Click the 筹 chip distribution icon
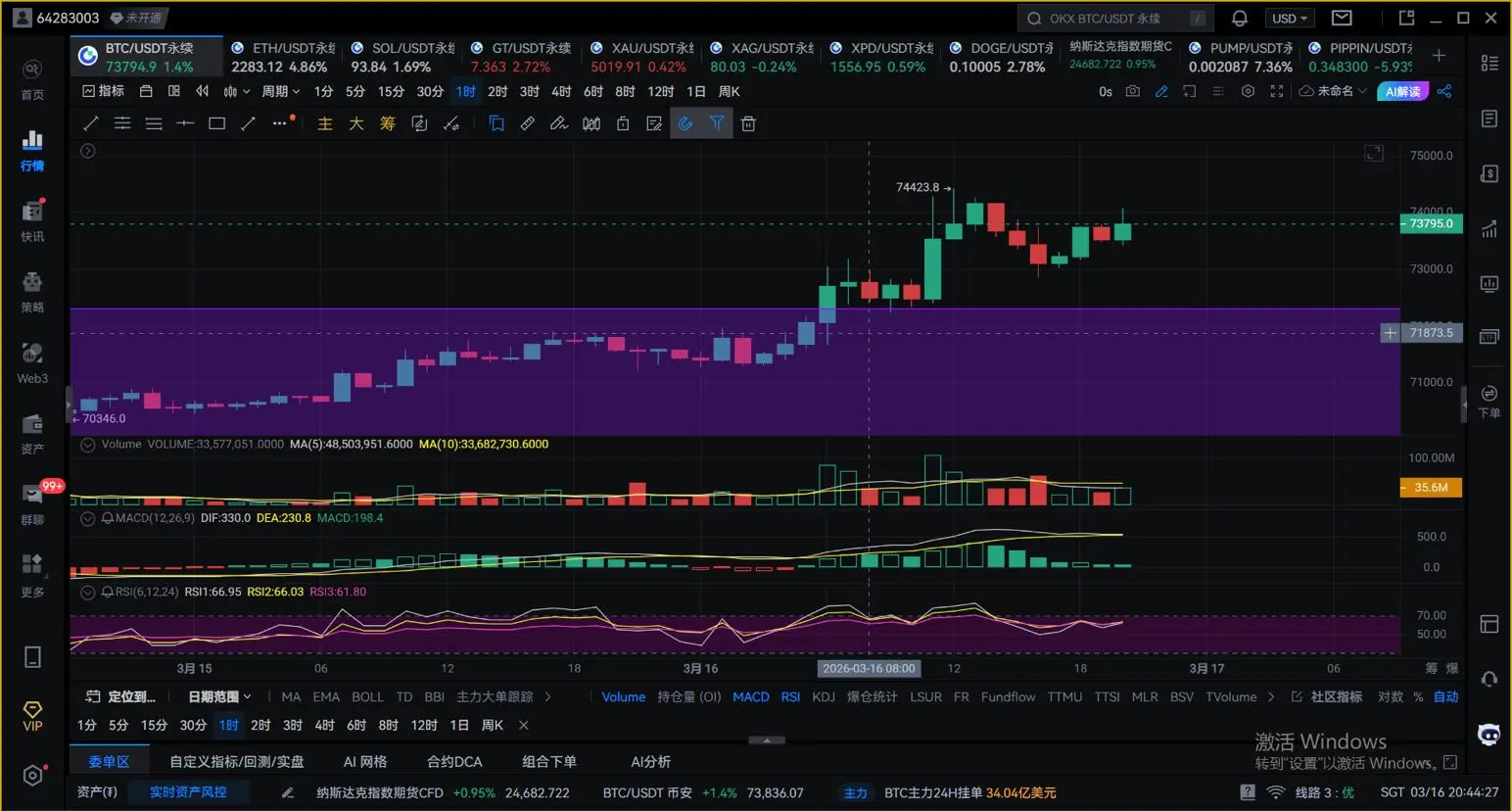 [x=388, y=123]
